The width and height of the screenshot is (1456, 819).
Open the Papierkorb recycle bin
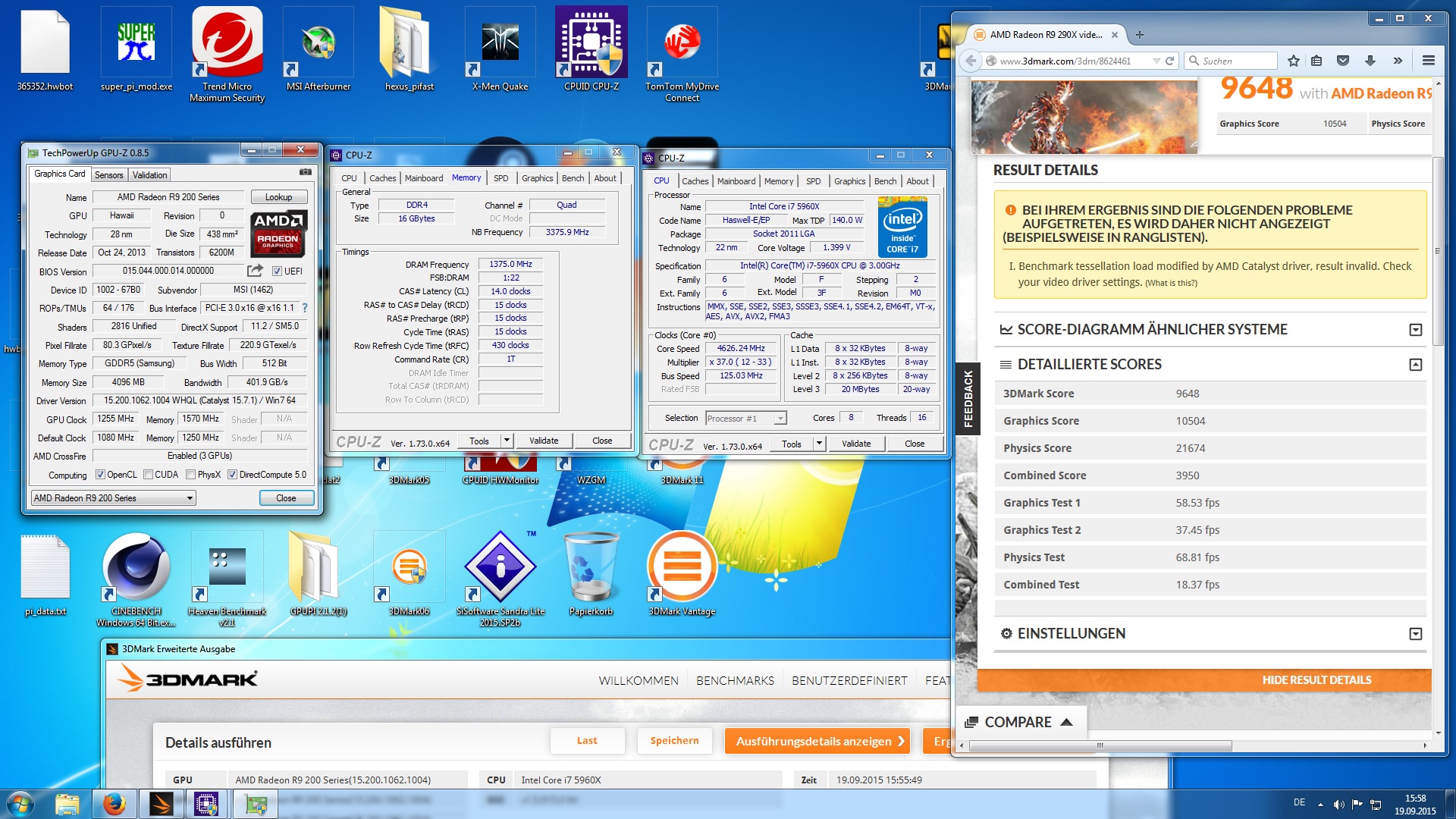click(x=591, y=574)
